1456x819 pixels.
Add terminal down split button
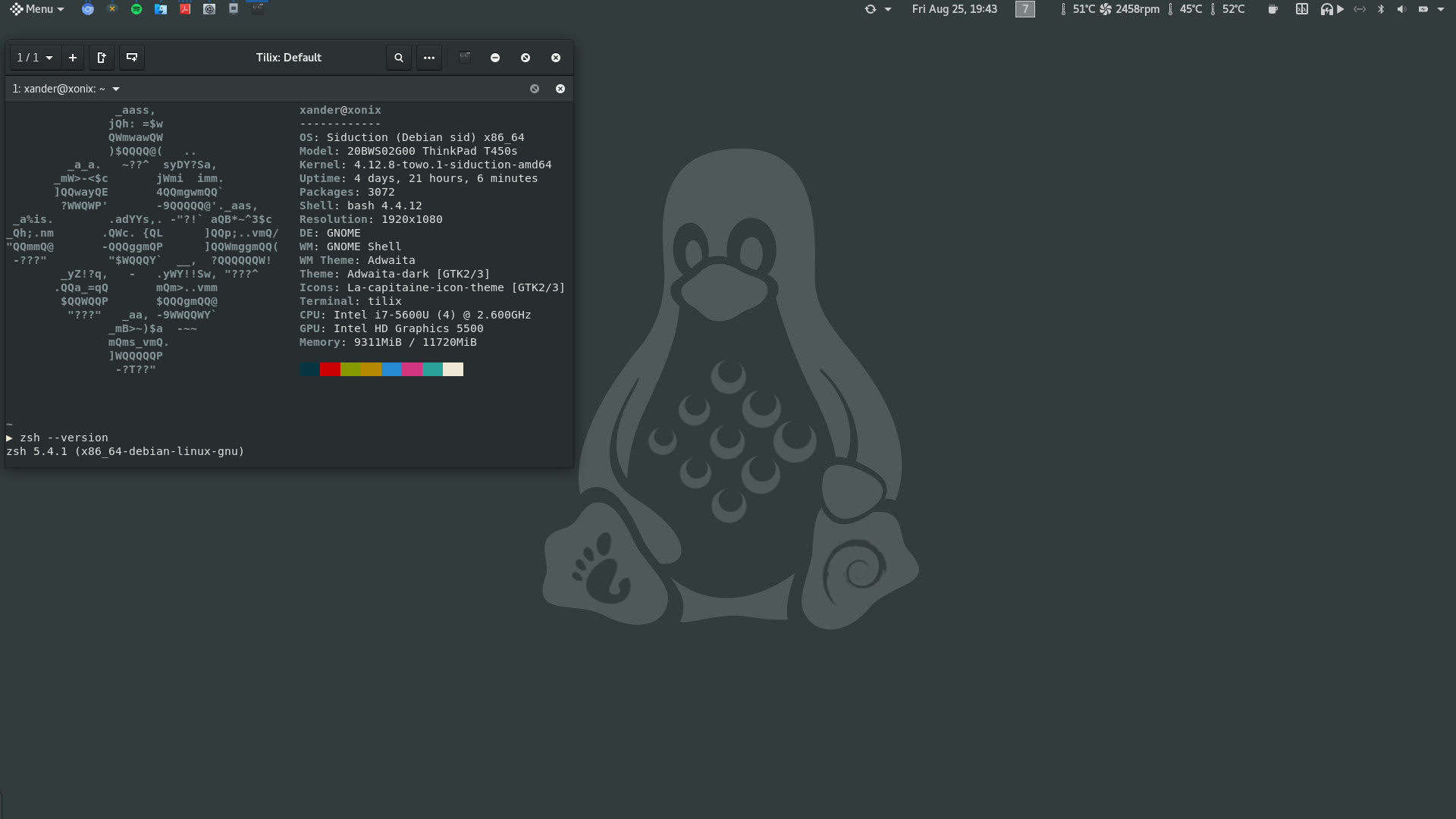coord(132,58)
